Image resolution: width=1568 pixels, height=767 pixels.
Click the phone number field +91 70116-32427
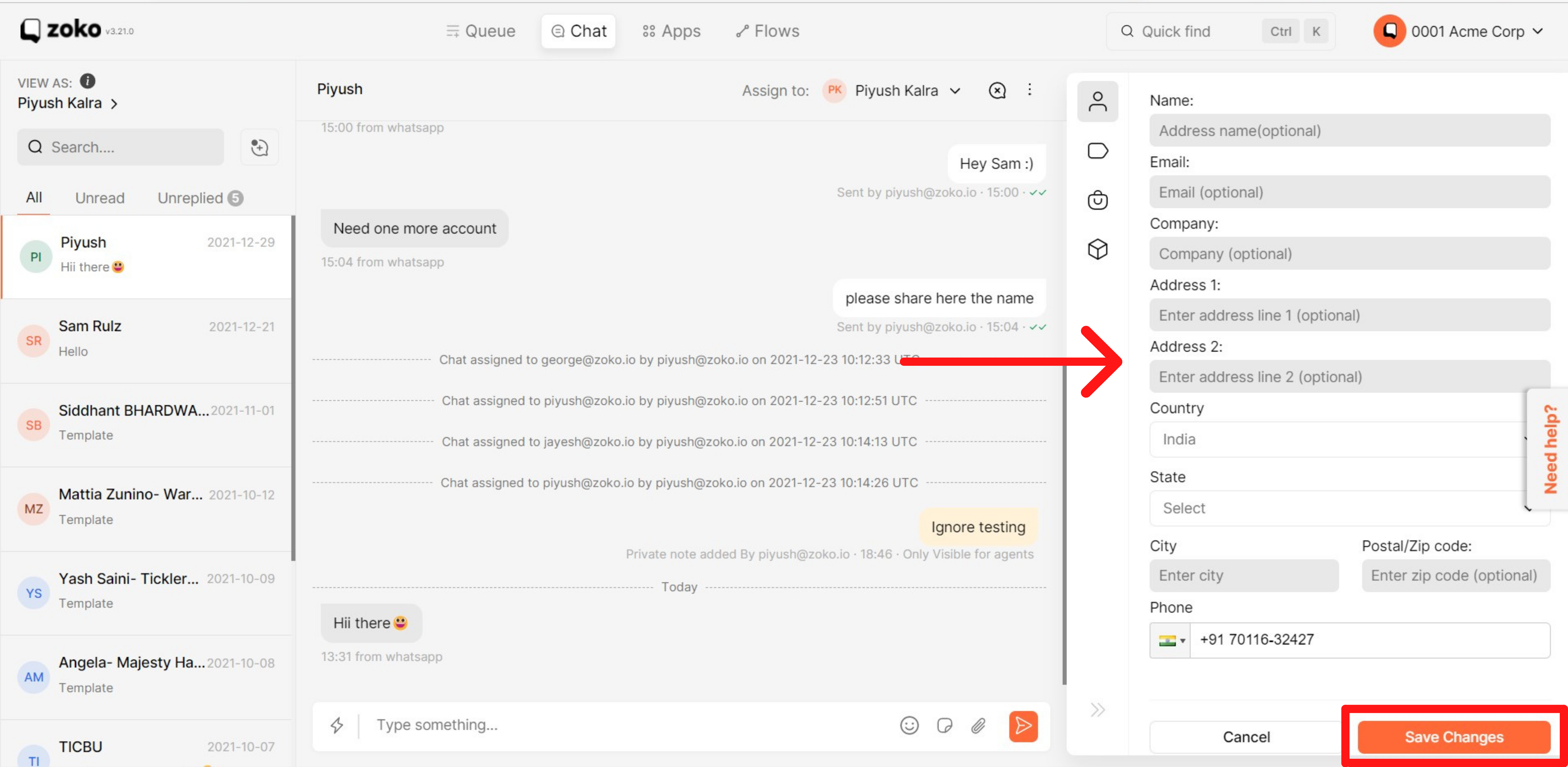click(1370, 640)
